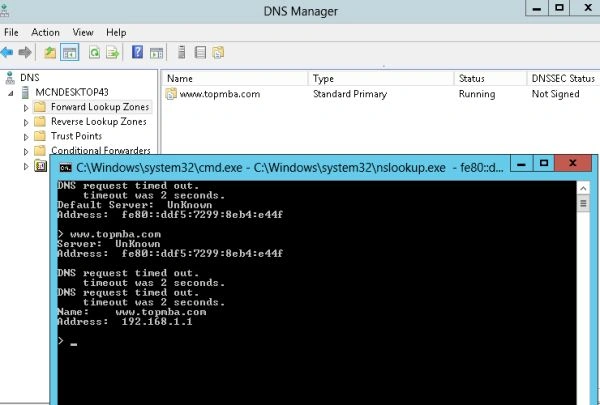Viewport: 600px width, 405px height.
Task: Open the Help menu
Action: coord(116,33)
